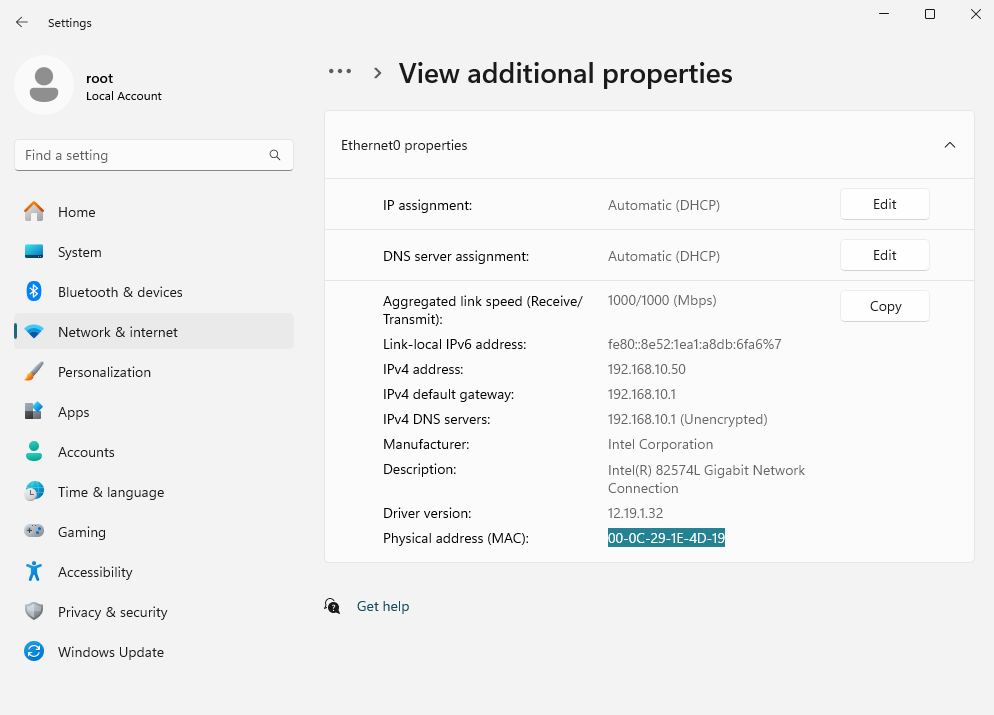Click the Accessibility figure icon
The height and width of the screenshot is (715, 994).
tap(34, 572)
